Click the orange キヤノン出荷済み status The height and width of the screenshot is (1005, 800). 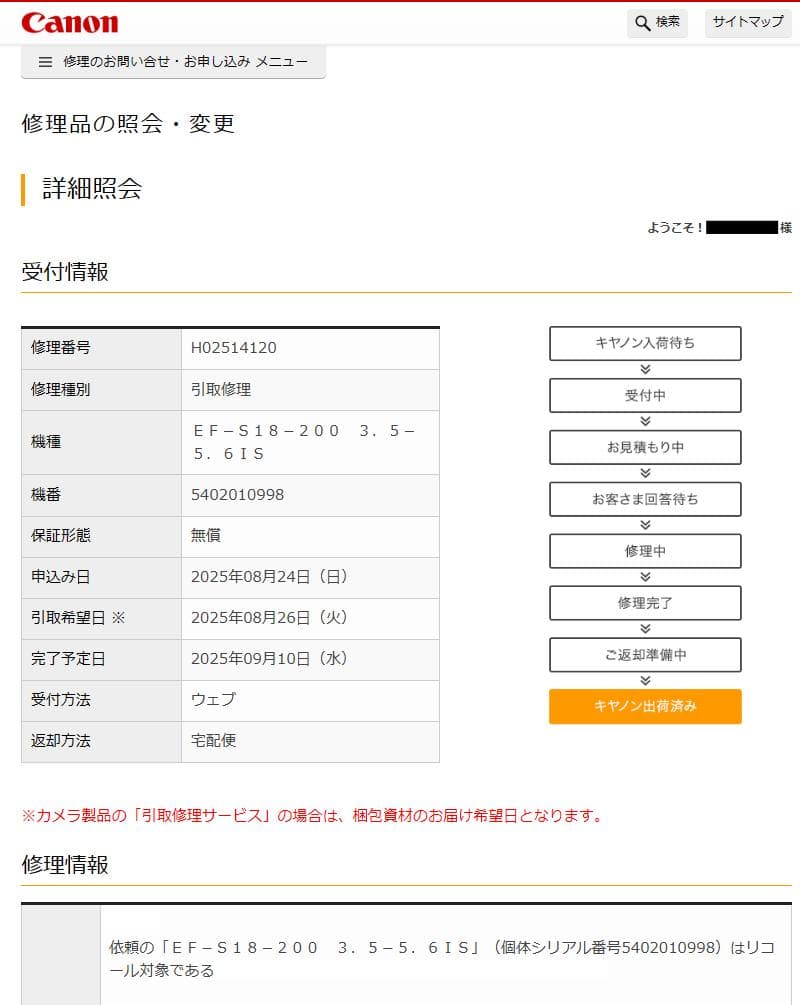645,706
